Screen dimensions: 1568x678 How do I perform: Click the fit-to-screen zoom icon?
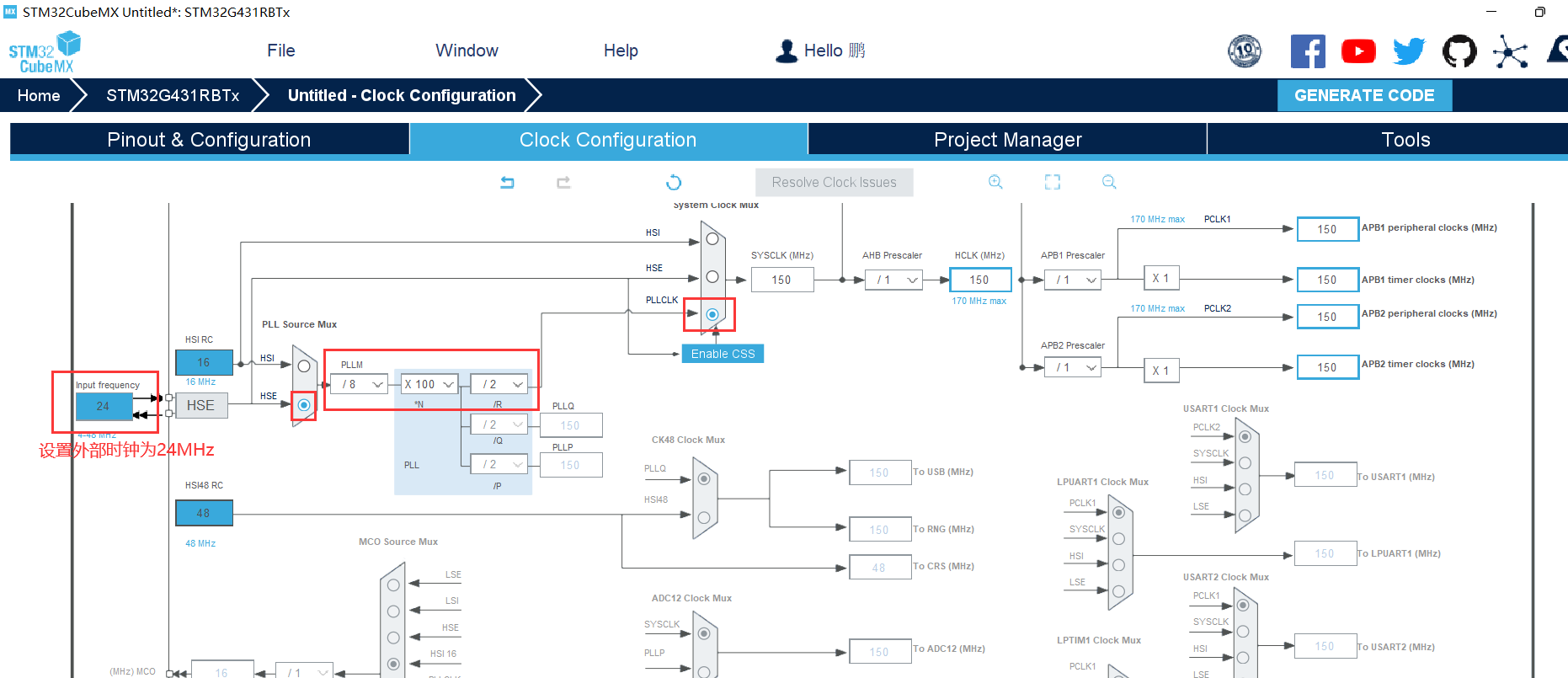(1053, 182)
